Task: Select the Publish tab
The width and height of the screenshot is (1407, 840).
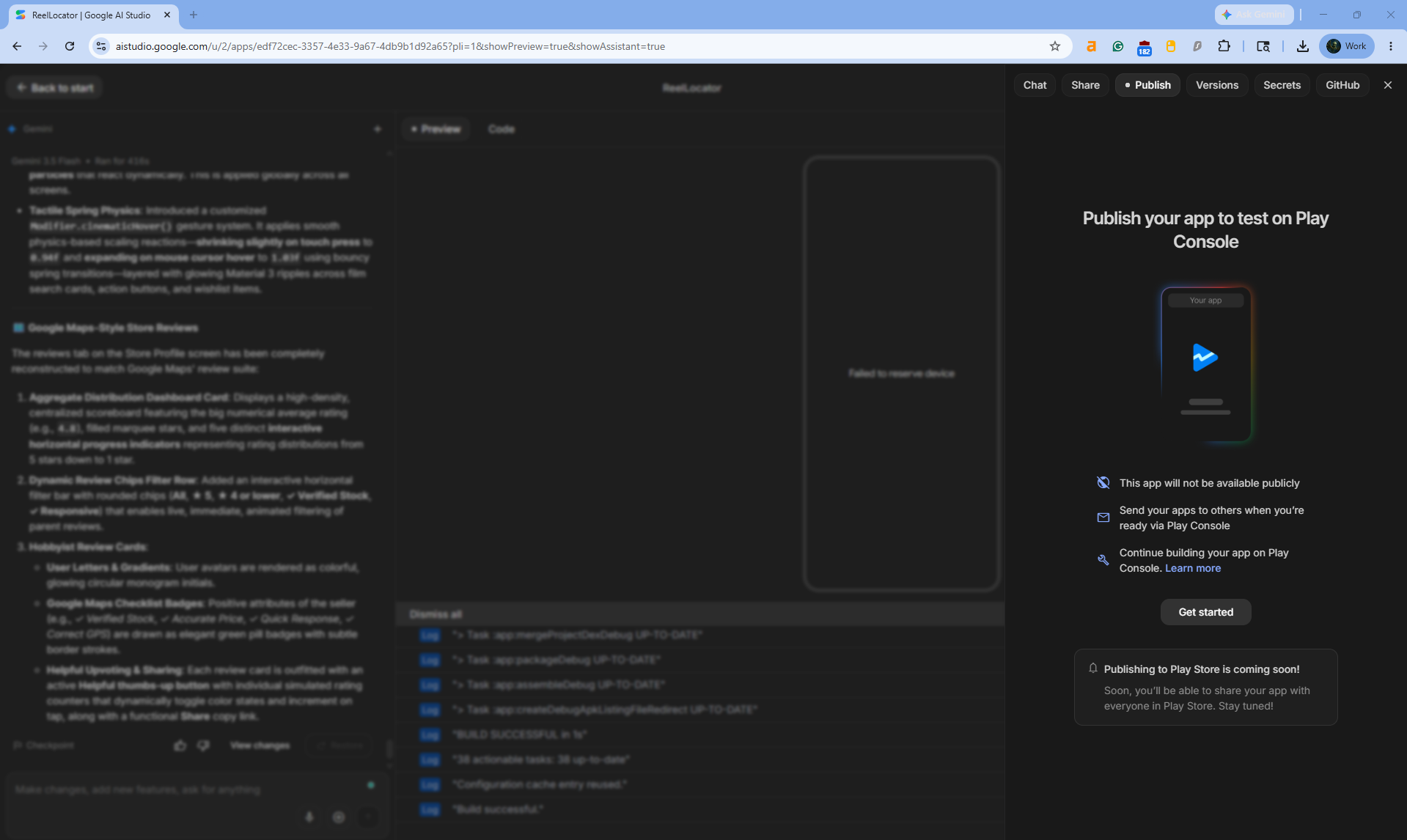Action: tap(1147, 85)
